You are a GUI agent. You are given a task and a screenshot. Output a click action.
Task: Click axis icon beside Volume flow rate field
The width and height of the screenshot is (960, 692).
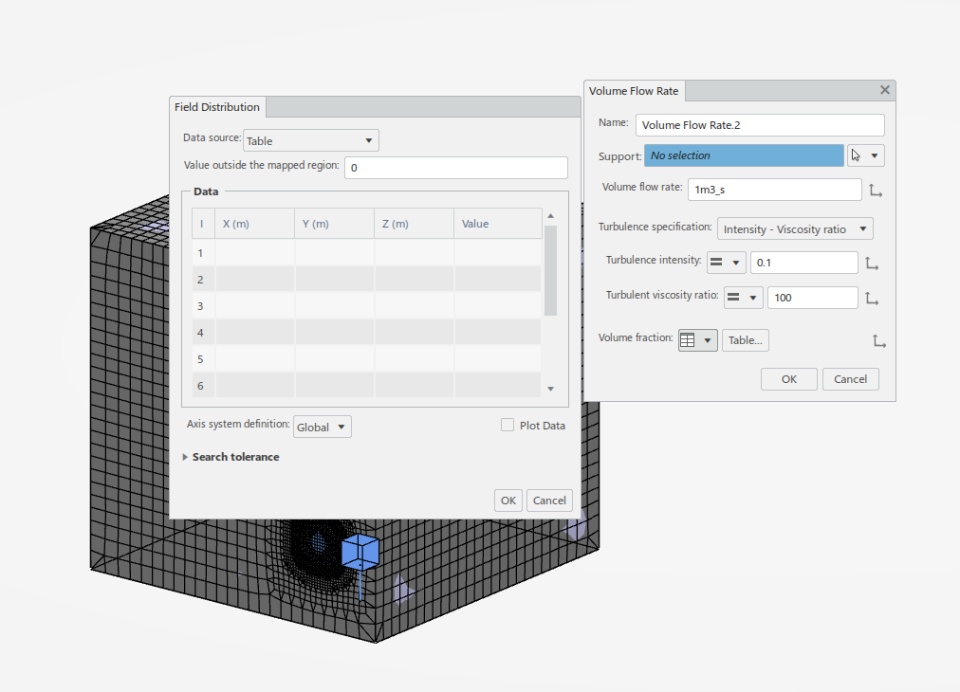click(x=876, y=190)
